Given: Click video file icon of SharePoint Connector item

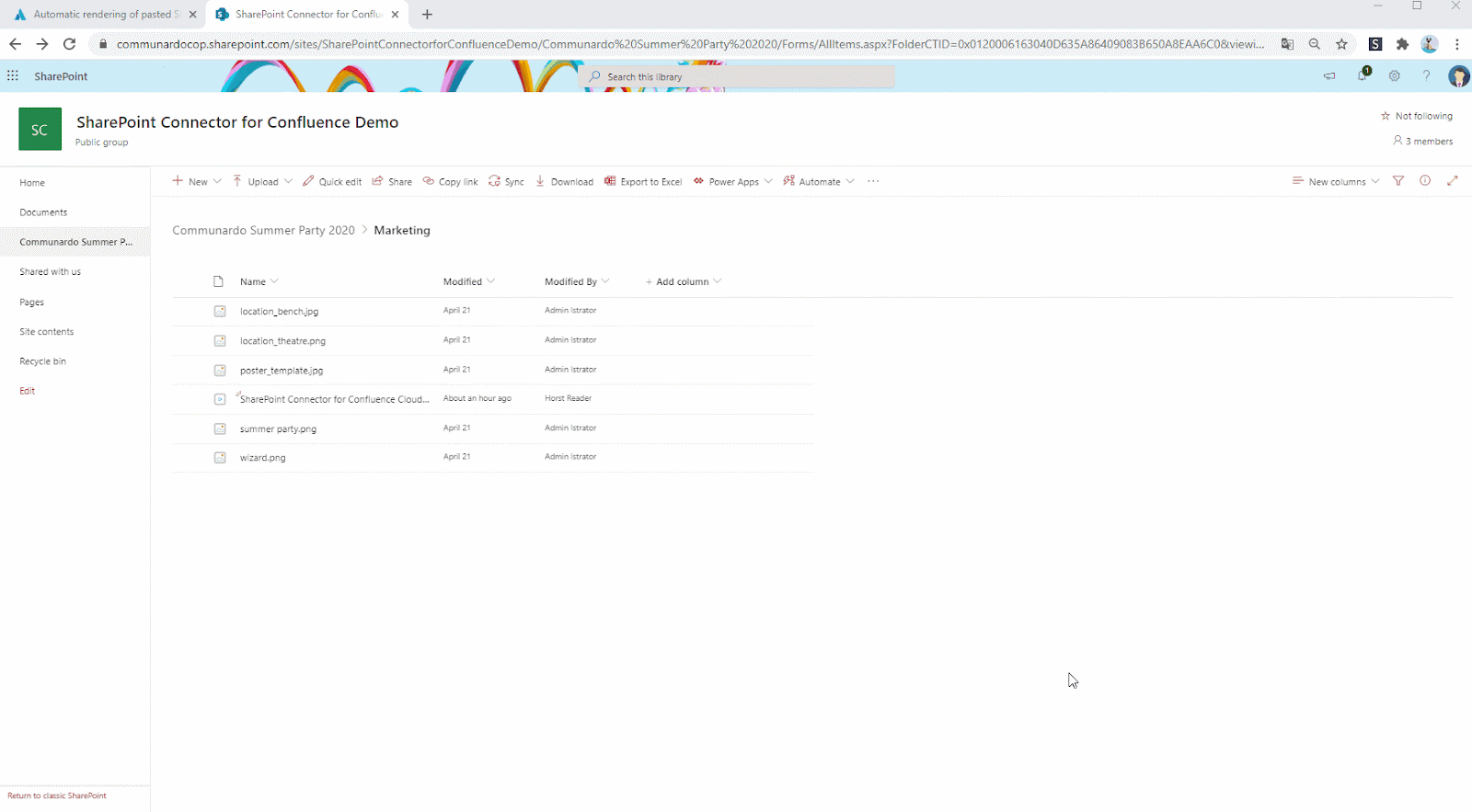Looking at the screenshot, I should [220, 399].
